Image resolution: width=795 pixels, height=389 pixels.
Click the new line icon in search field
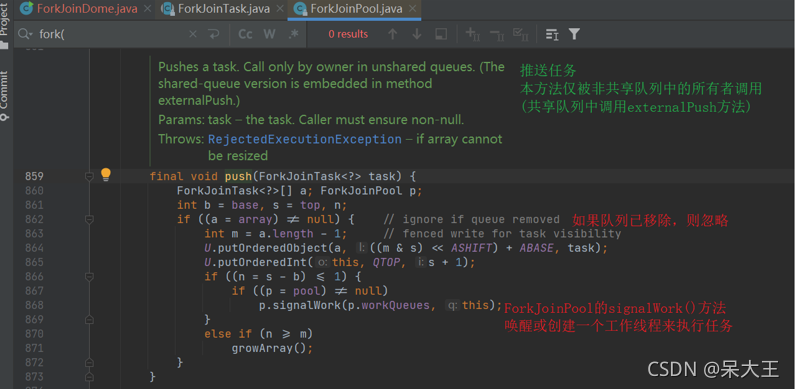point(213,34)
